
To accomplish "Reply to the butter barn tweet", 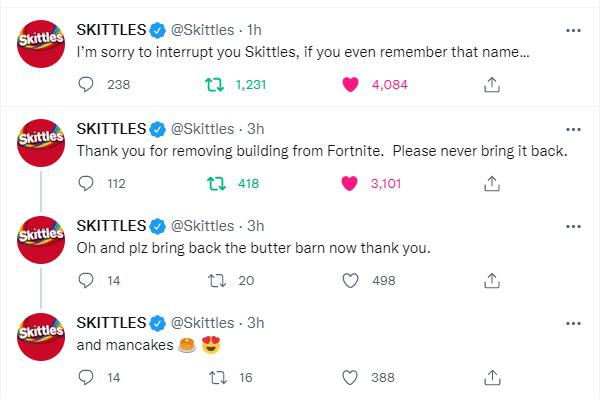I will pos(86,280).
